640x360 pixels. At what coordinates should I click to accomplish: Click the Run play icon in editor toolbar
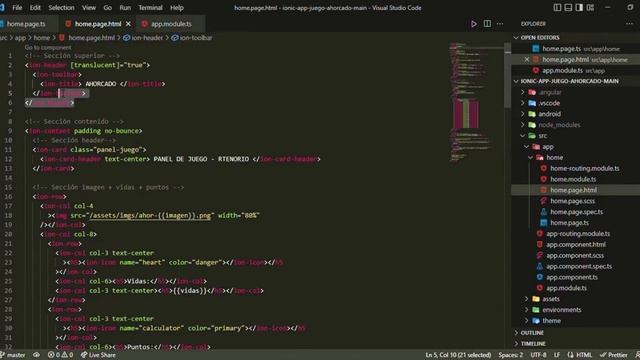pos(473,24)
